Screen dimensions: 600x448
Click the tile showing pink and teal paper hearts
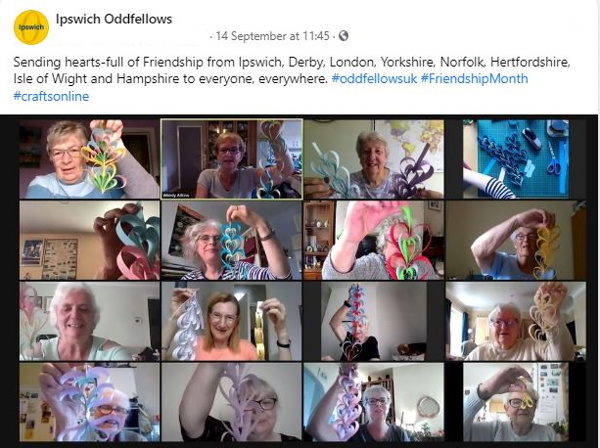[90, 240]
